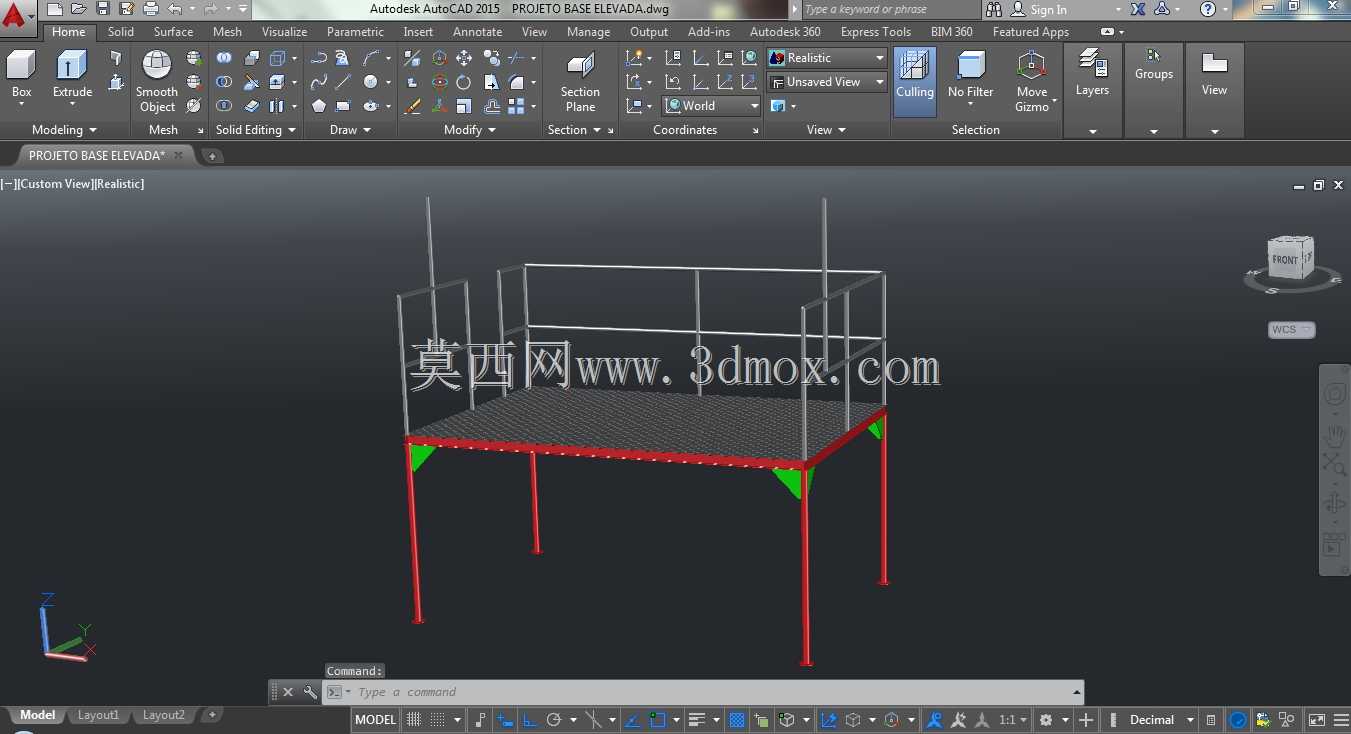Open the Workspace Switching gear icon
1351x734 pixels.
click(x=1046, y=720)
